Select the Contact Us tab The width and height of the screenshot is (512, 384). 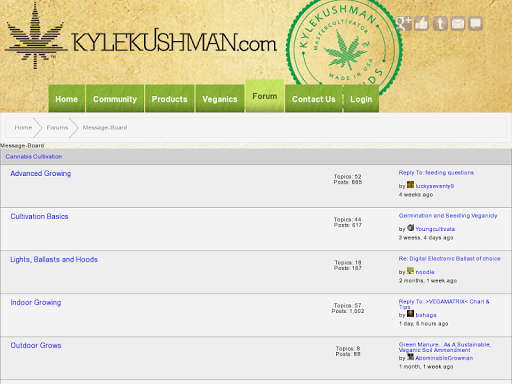pos(314,99)
